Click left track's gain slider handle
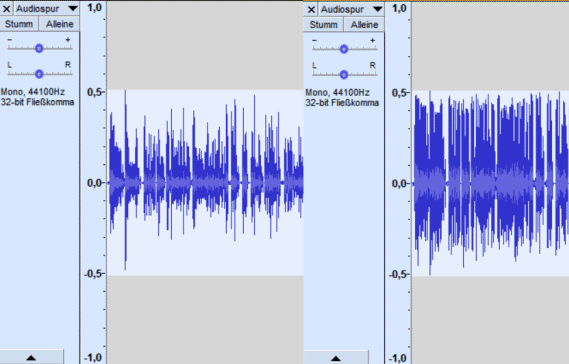 pyautogui.click(x=39, y=48)
